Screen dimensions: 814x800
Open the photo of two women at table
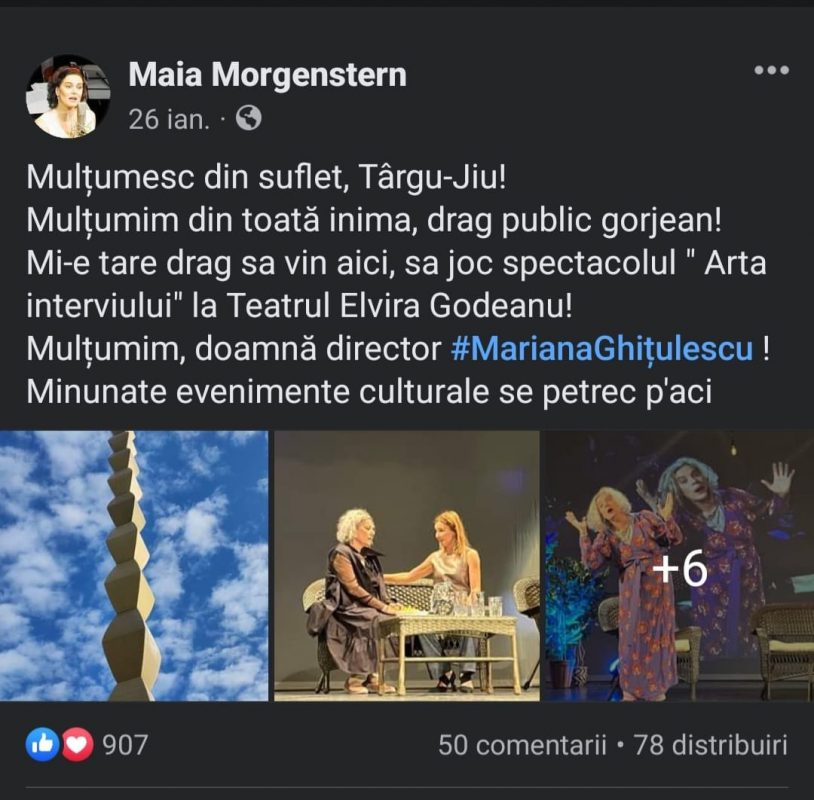click(407, 565)
